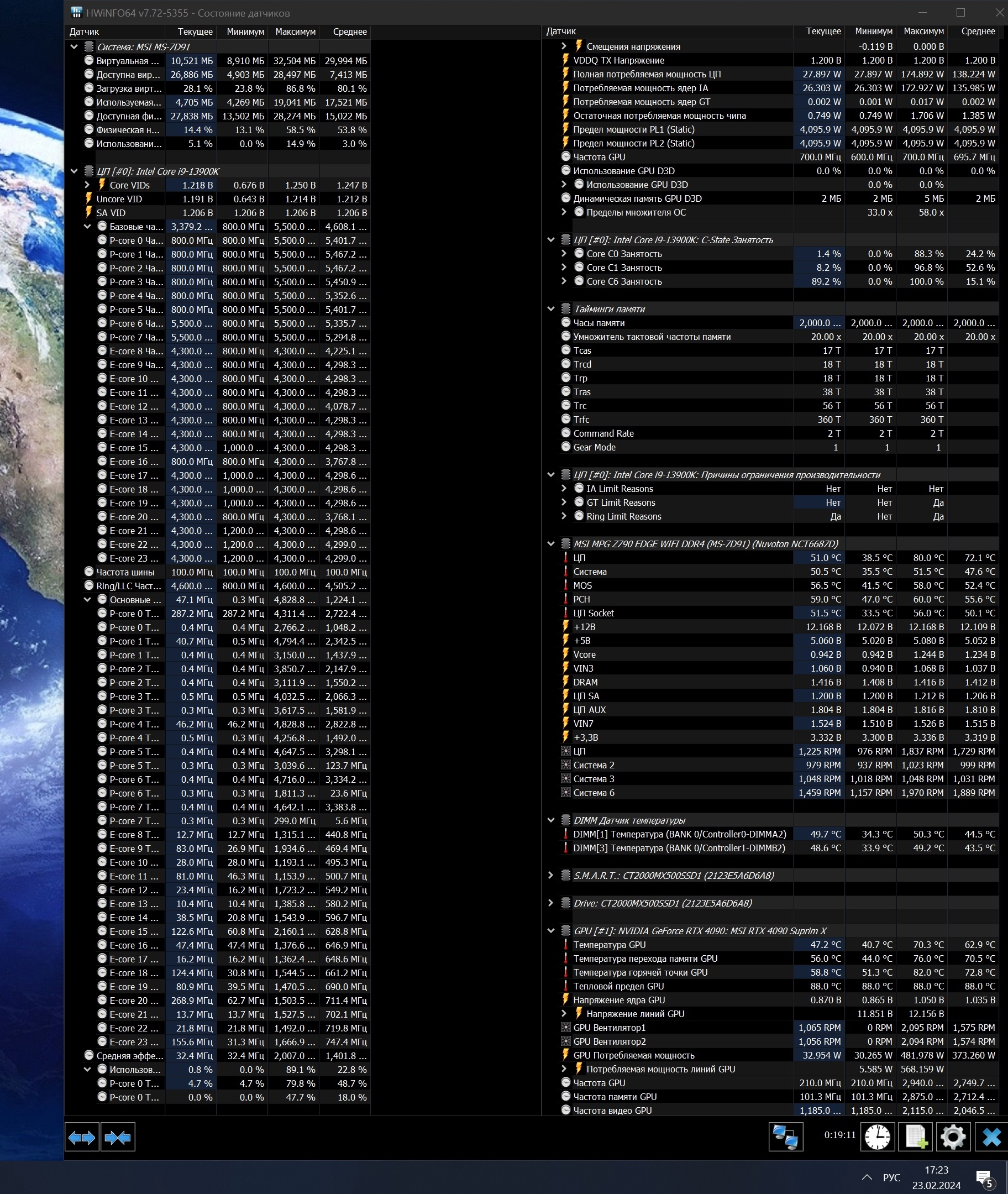Viewport: 1008px width, 1194px height.
Task: Start logging with the sheet-plus icon
Action: tap(916, 1137)
